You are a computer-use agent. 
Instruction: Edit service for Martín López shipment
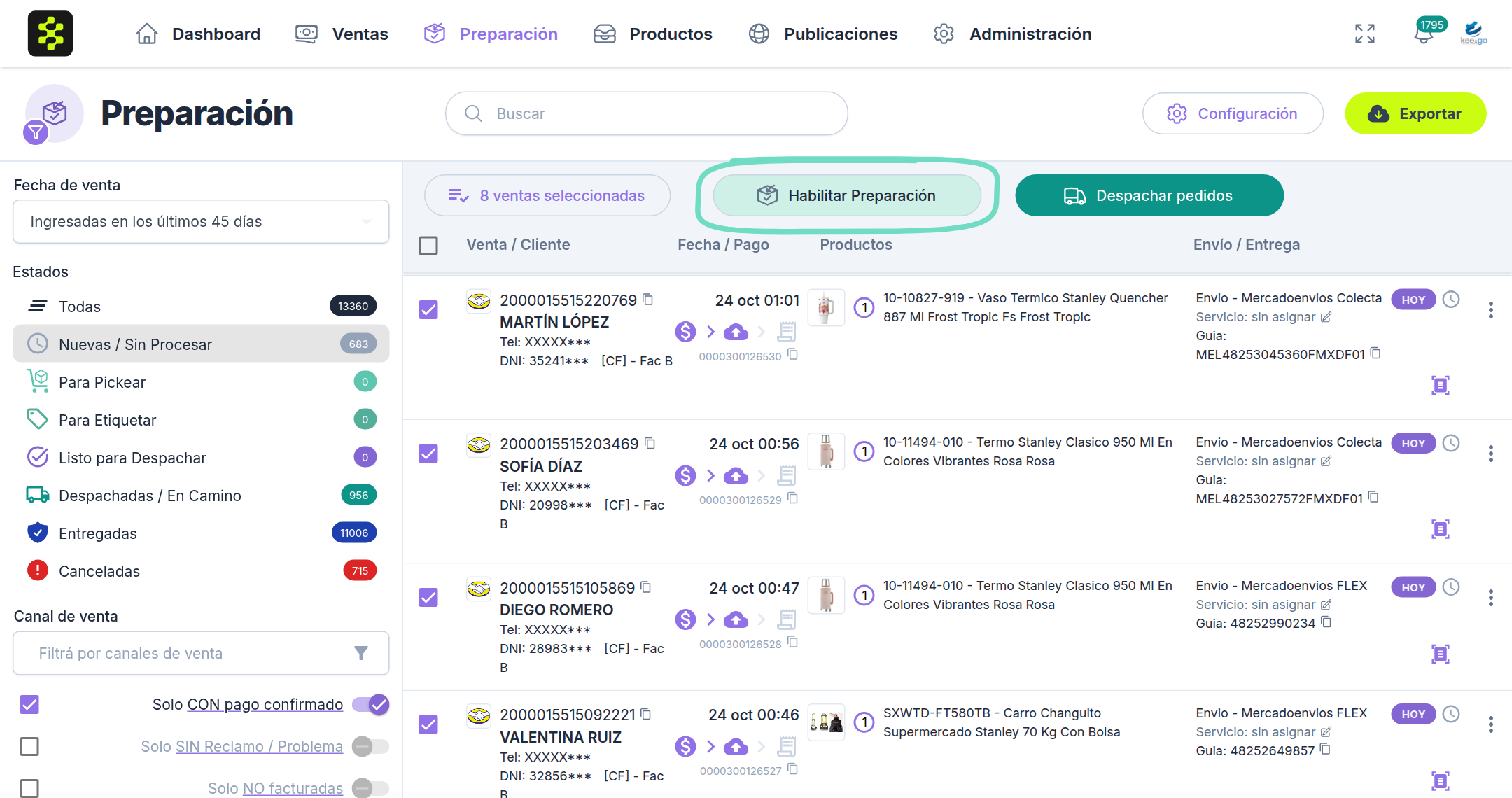point(1326,317)
